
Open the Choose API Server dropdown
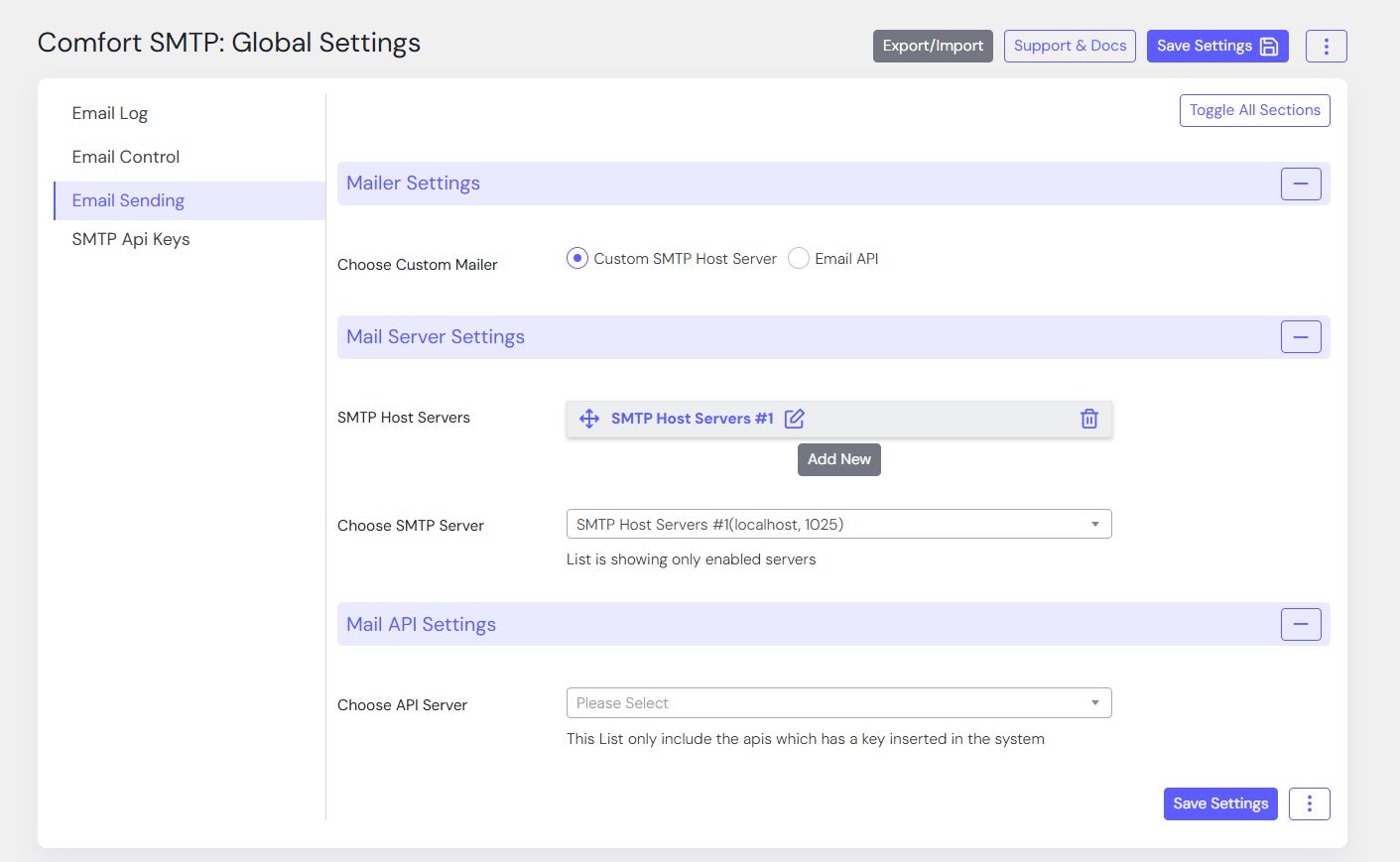click(x=838, y=703)
